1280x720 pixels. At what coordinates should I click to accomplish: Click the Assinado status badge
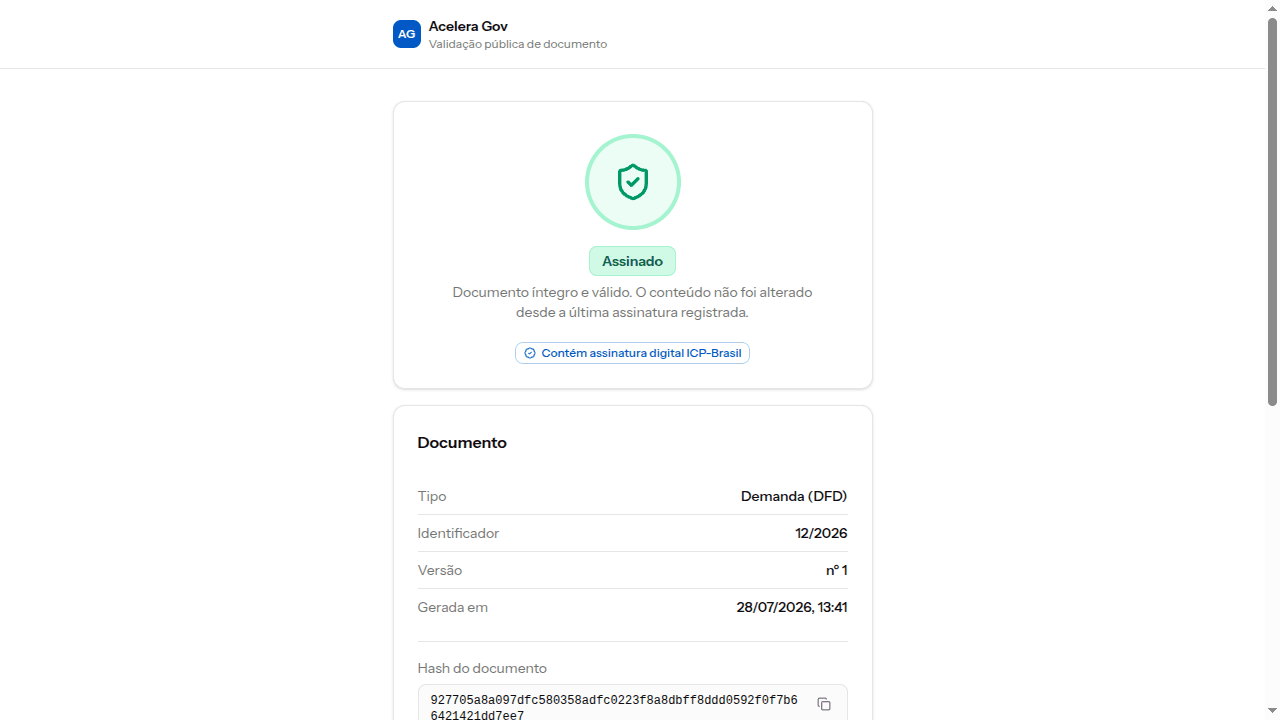[x=632, y=261]
